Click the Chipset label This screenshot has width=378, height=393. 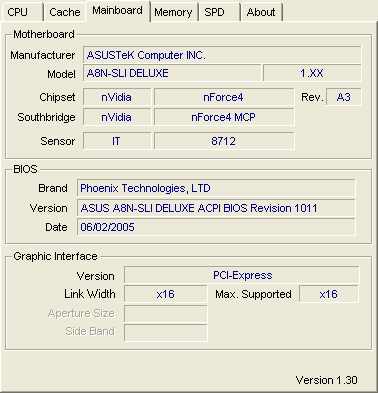57,97
